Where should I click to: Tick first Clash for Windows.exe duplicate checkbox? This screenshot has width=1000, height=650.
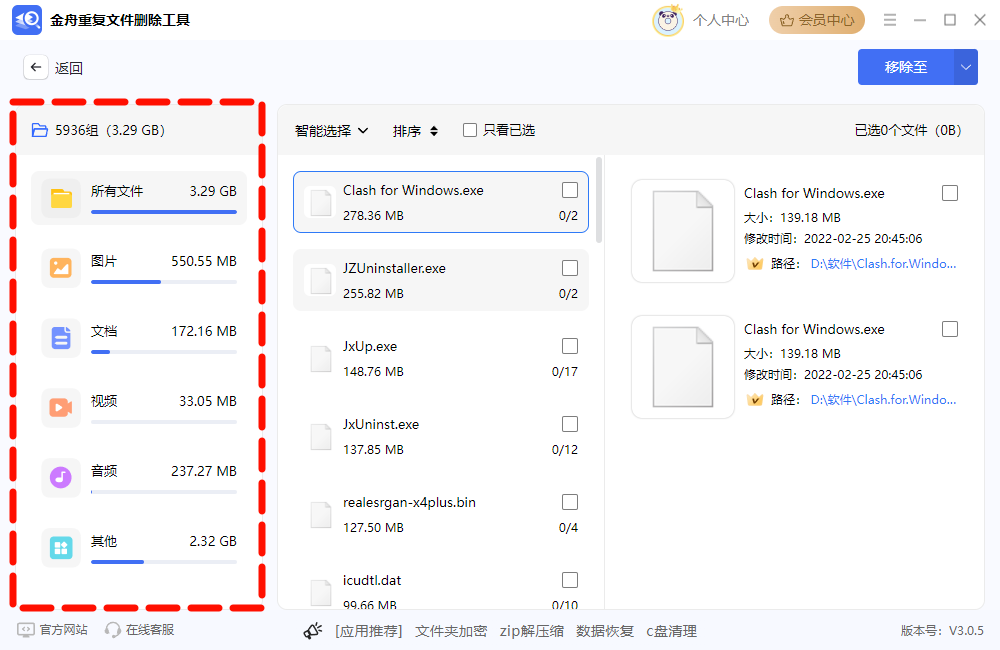click(x=950, y=193)
